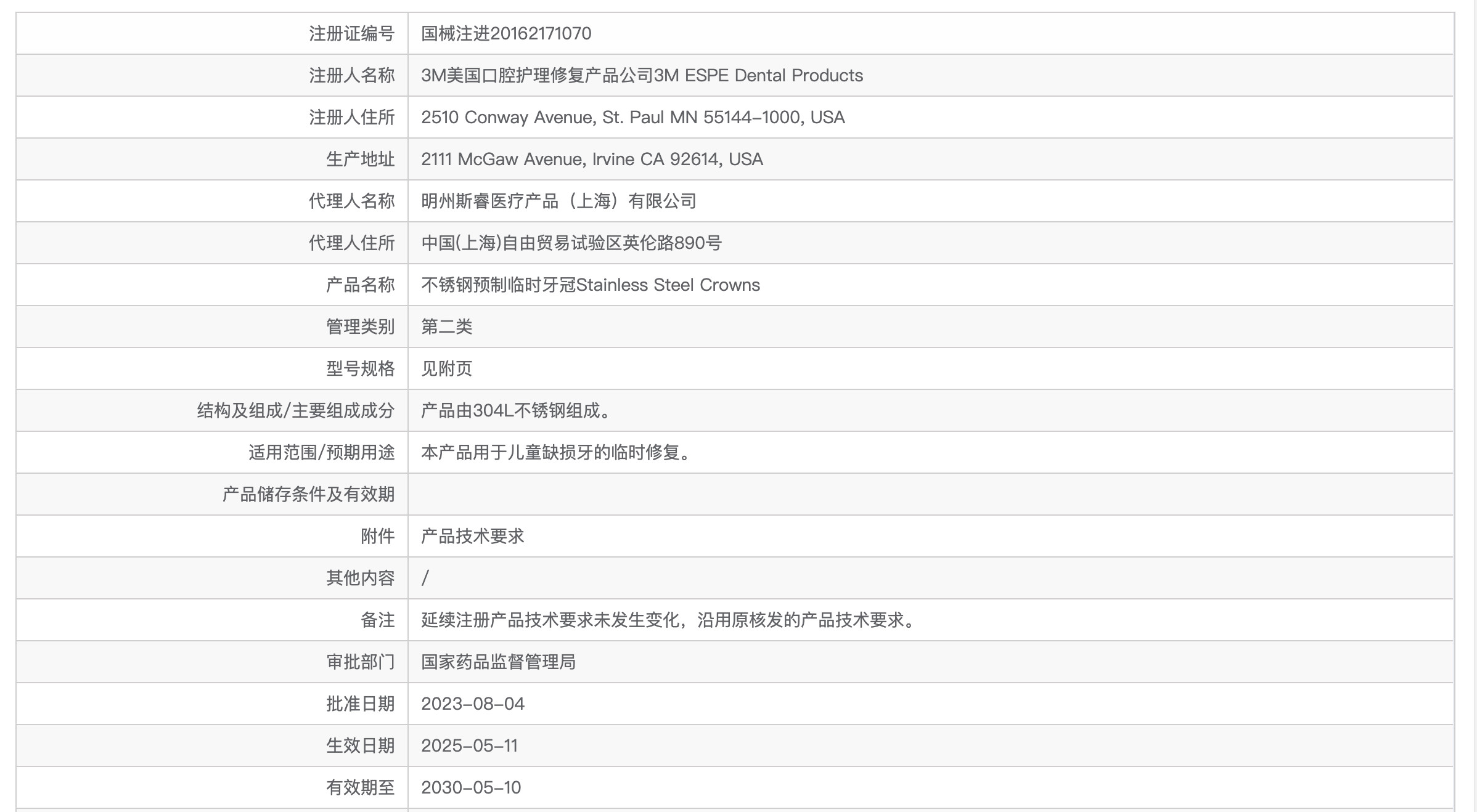Click 见附页 in model specification row
1477x812 pixels.
pyautogui.click(x=446, y=368)
